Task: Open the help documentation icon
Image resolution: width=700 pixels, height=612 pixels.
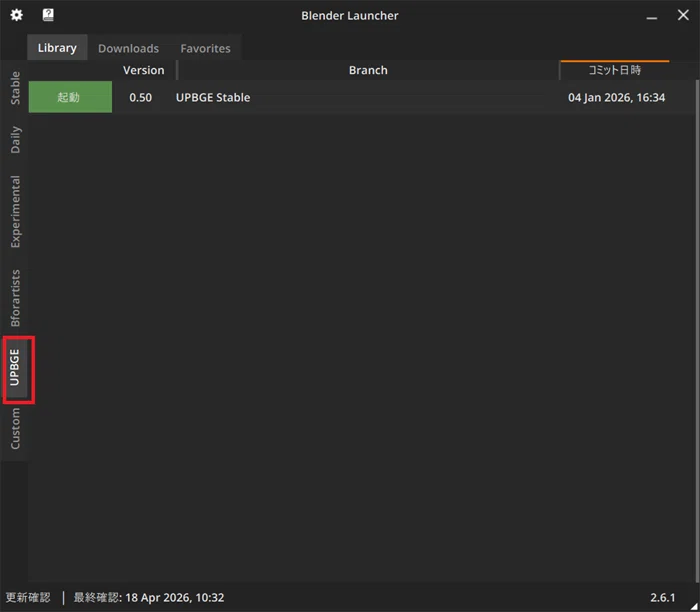Action: [48, 15]
